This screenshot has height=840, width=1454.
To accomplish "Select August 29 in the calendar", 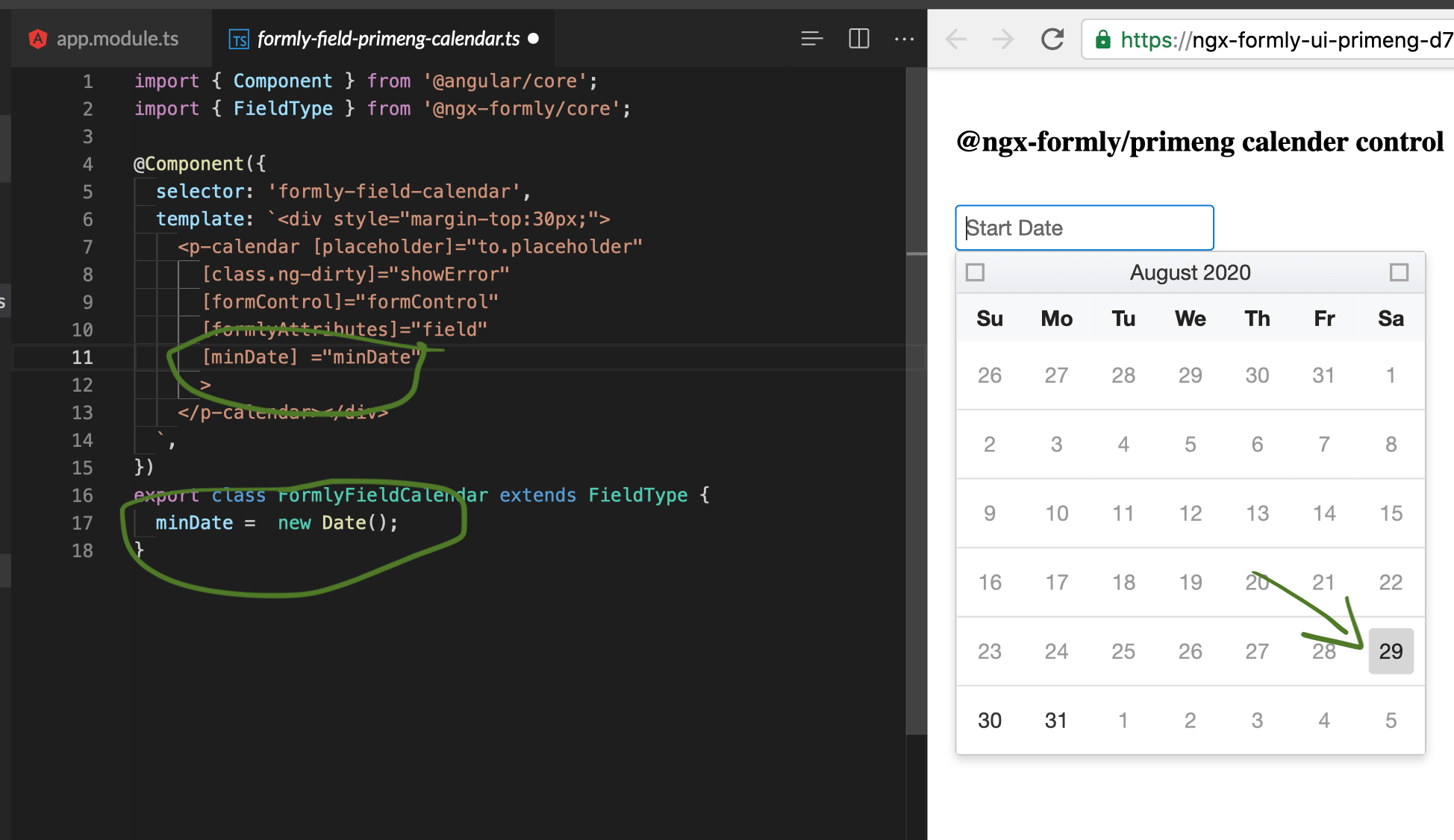I will tap(1391, 651).
